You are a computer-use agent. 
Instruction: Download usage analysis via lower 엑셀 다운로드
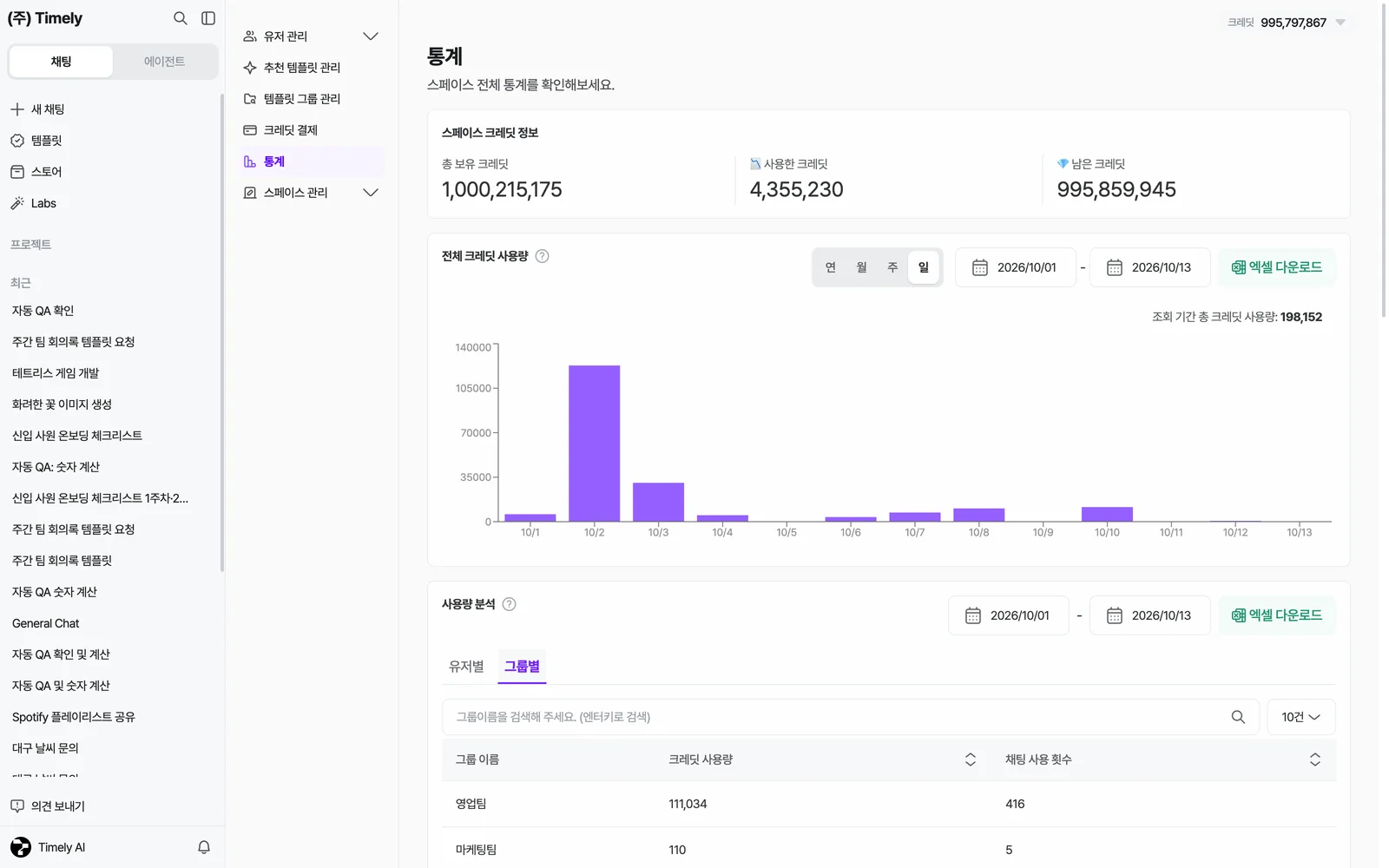pos(1277,615)
